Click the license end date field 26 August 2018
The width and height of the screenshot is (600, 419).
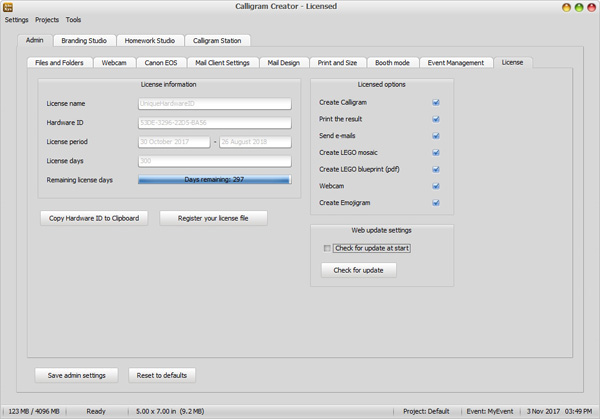point(255,142)
